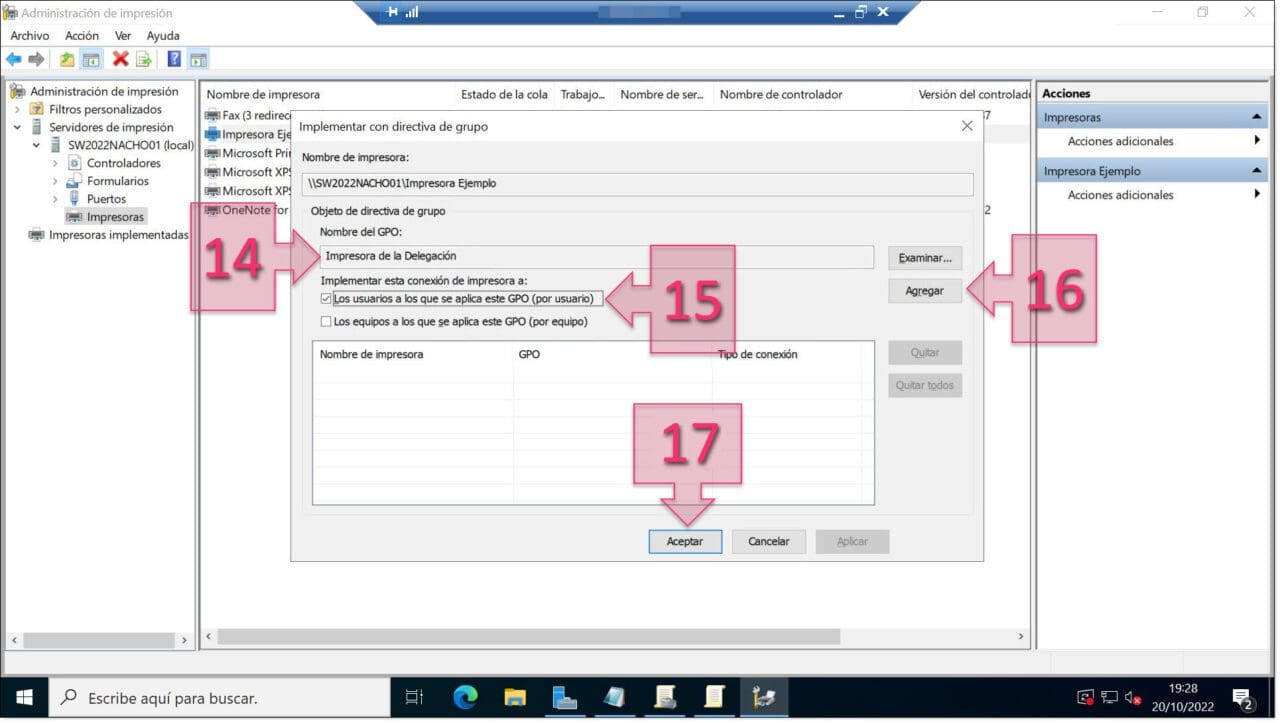The width and height of the screenshot is (1280, 723).
Task: Click the OneNote printer icon in list
Action: 212,210
